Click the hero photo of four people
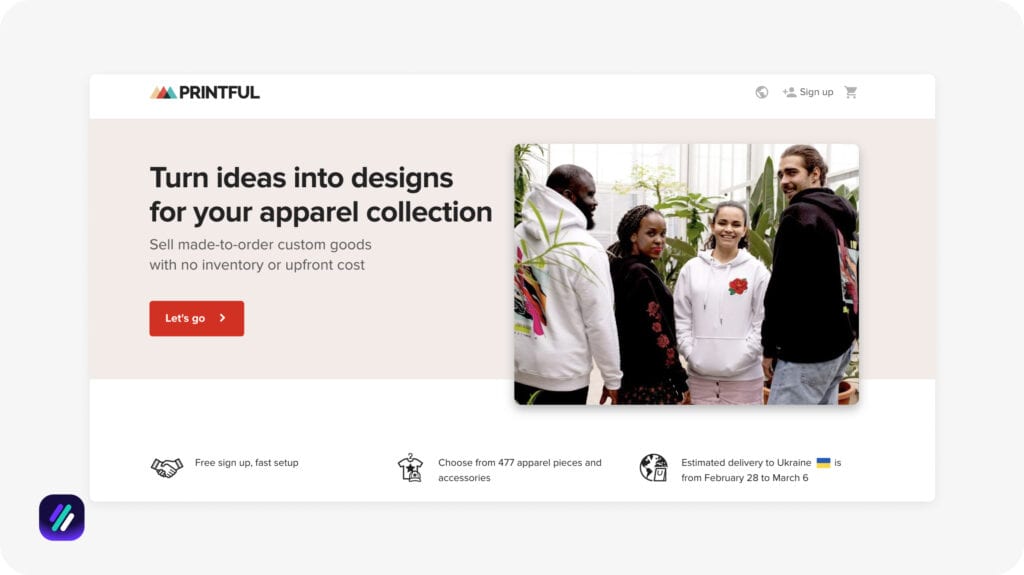1024x575 pixels. tap(686, 274)
